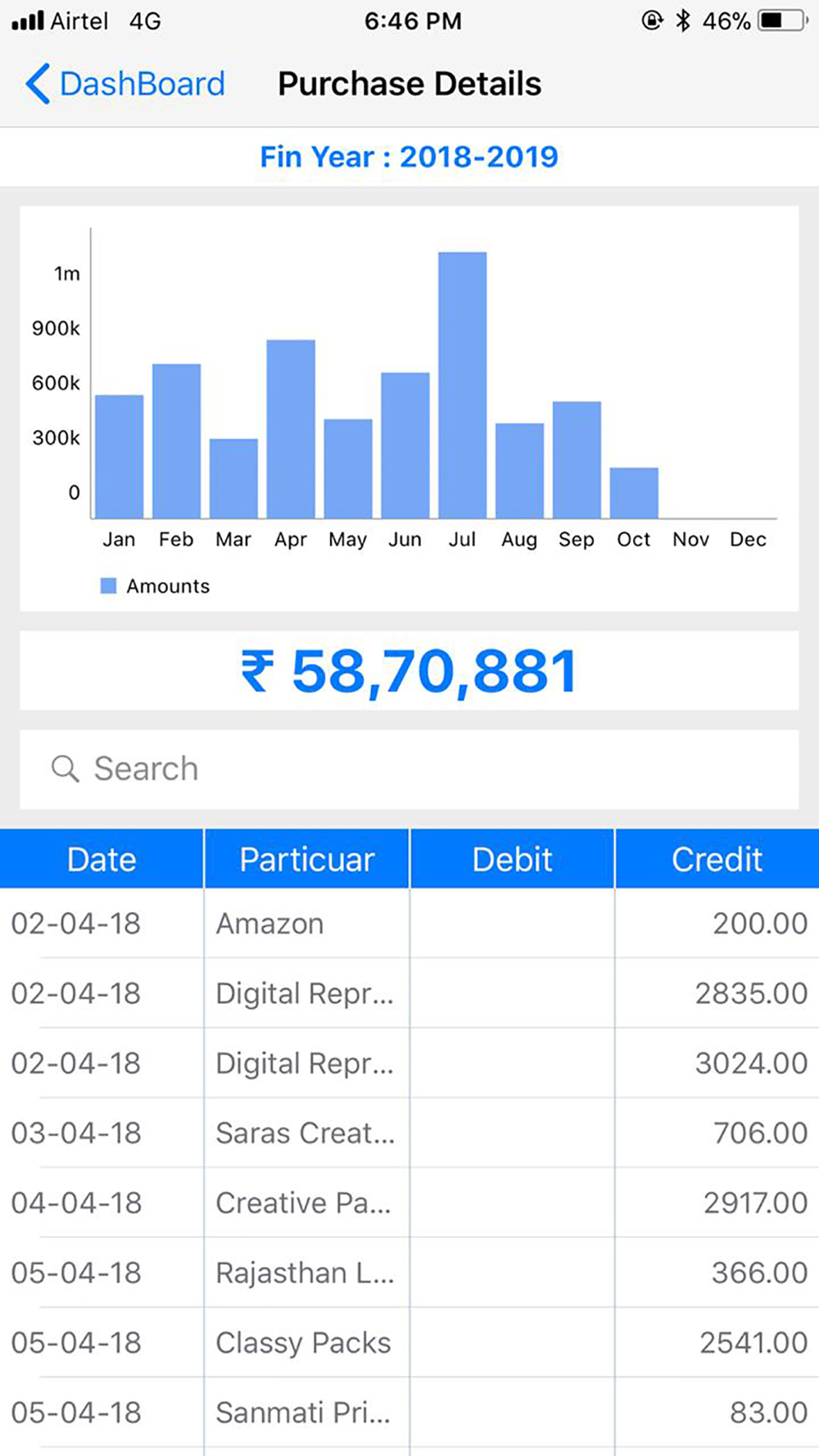Open the Rajasthan L... transaction row

(x=409, y=1273)
